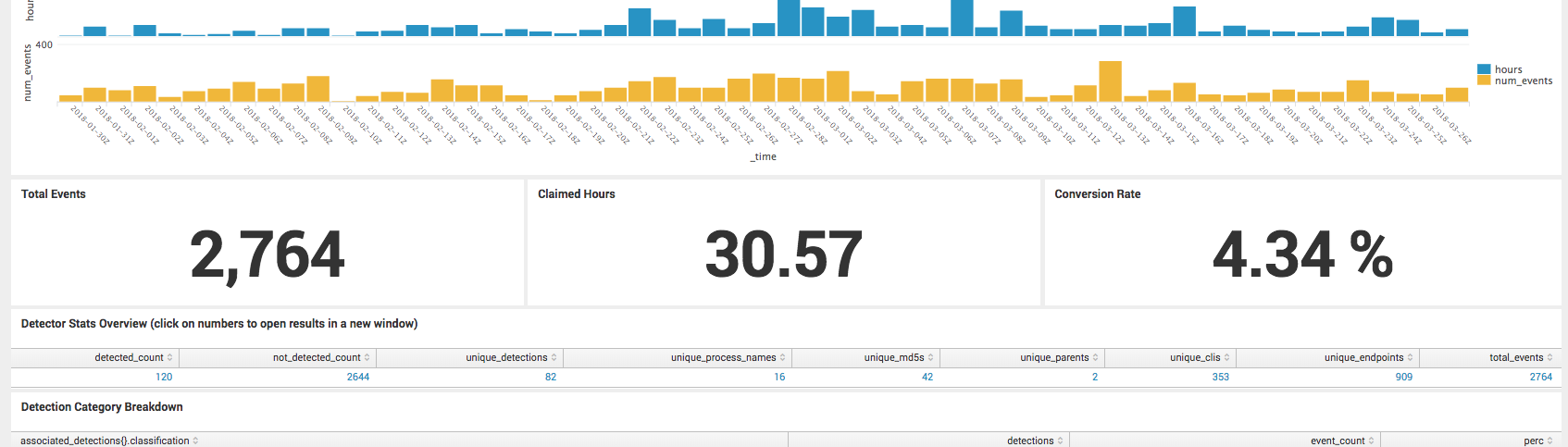Click sort arrows next to unique_detections

[x=554, y=358]
